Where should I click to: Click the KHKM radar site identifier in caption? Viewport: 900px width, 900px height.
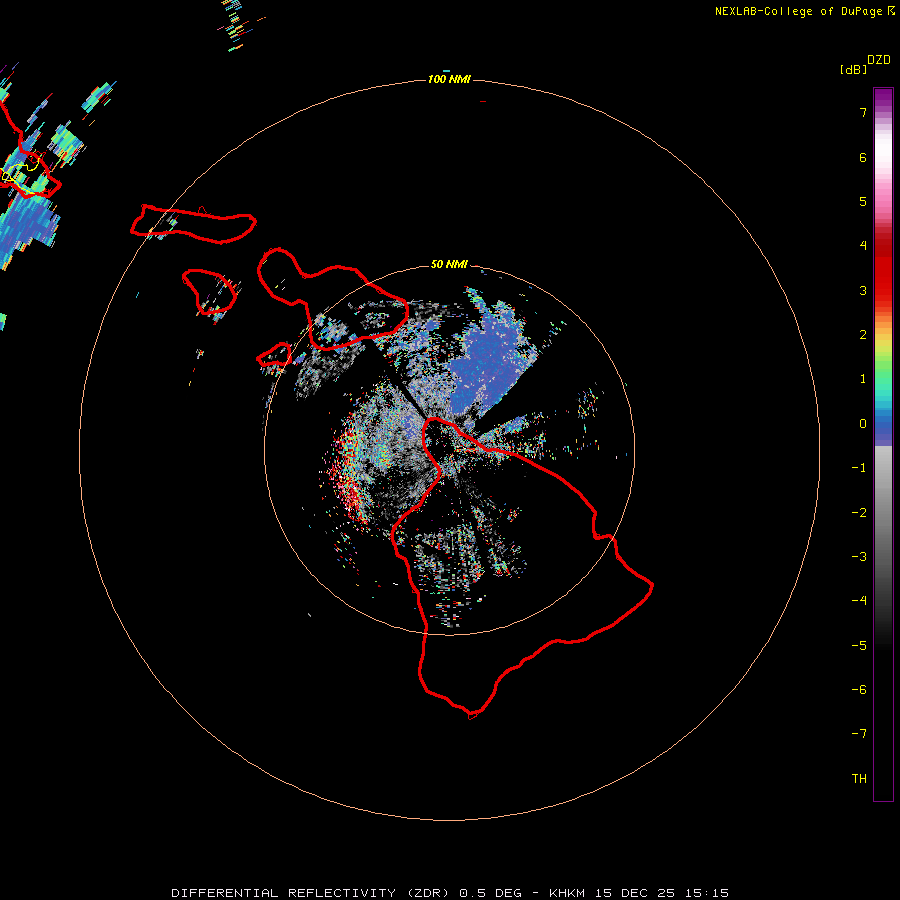click(568, 893)
